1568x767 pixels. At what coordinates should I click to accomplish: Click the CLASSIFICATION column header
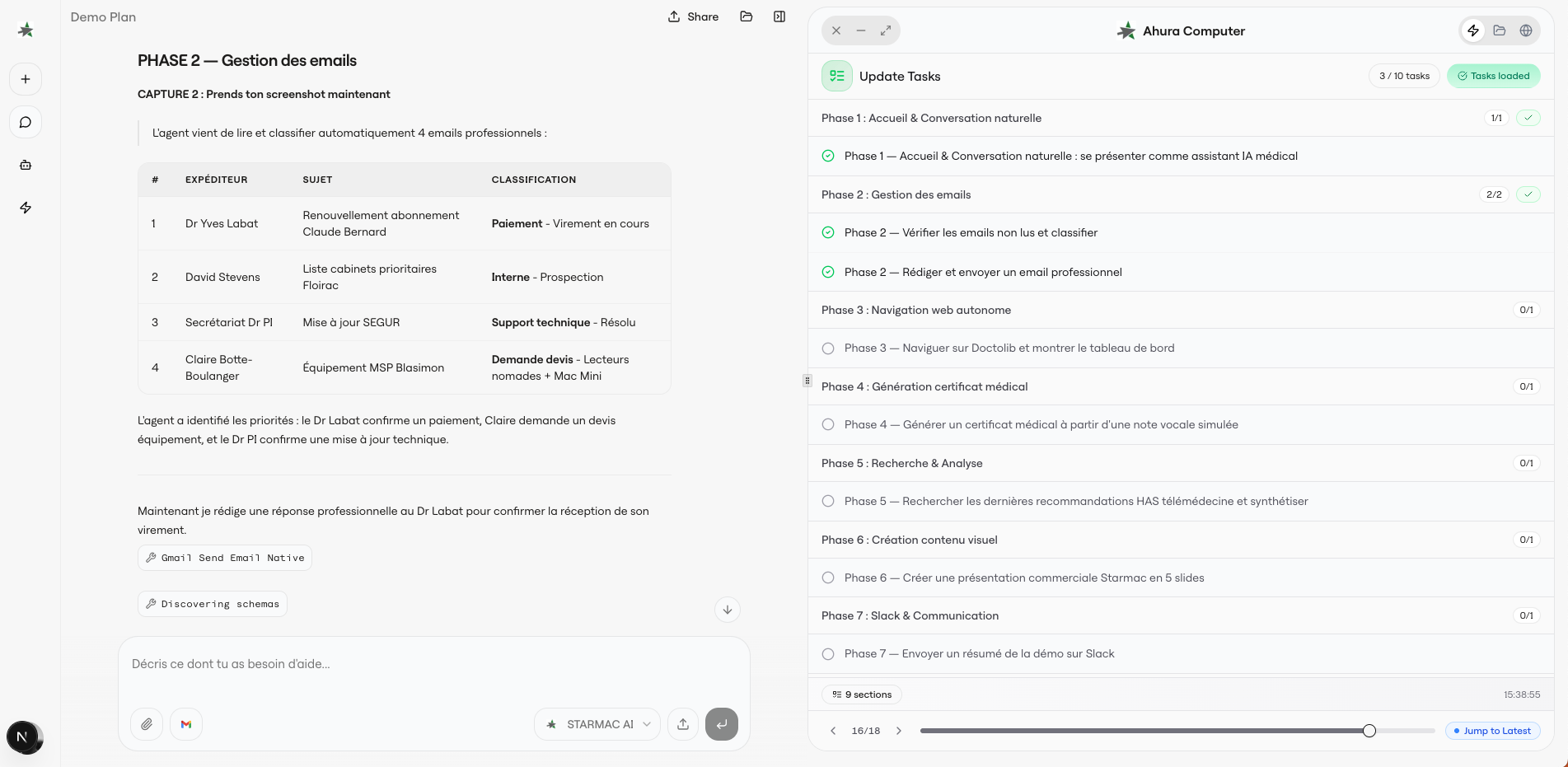534,180
